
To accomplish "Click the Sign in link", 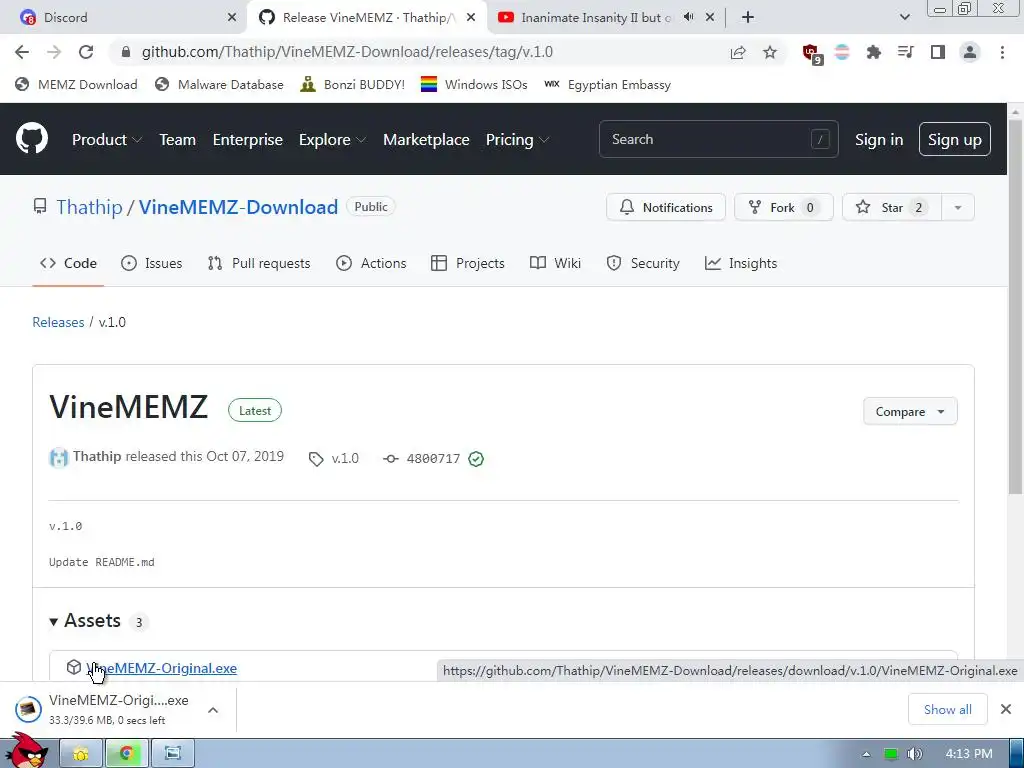I will [x=879, y=140].
